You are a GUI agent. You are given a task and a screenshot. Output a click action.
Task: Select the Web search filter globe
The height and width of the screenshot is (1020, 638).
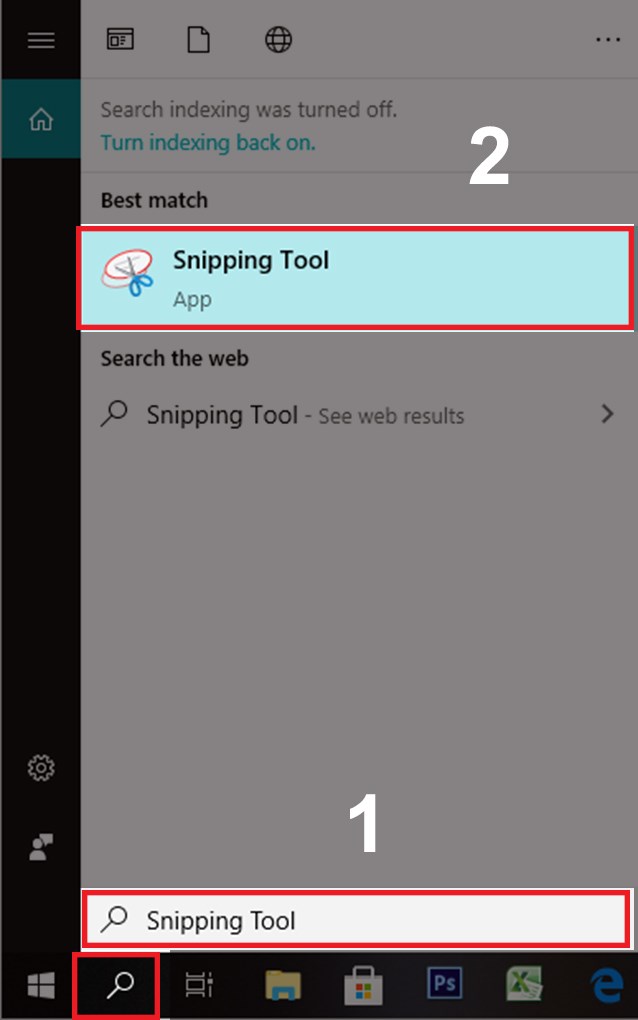[277, 39]
